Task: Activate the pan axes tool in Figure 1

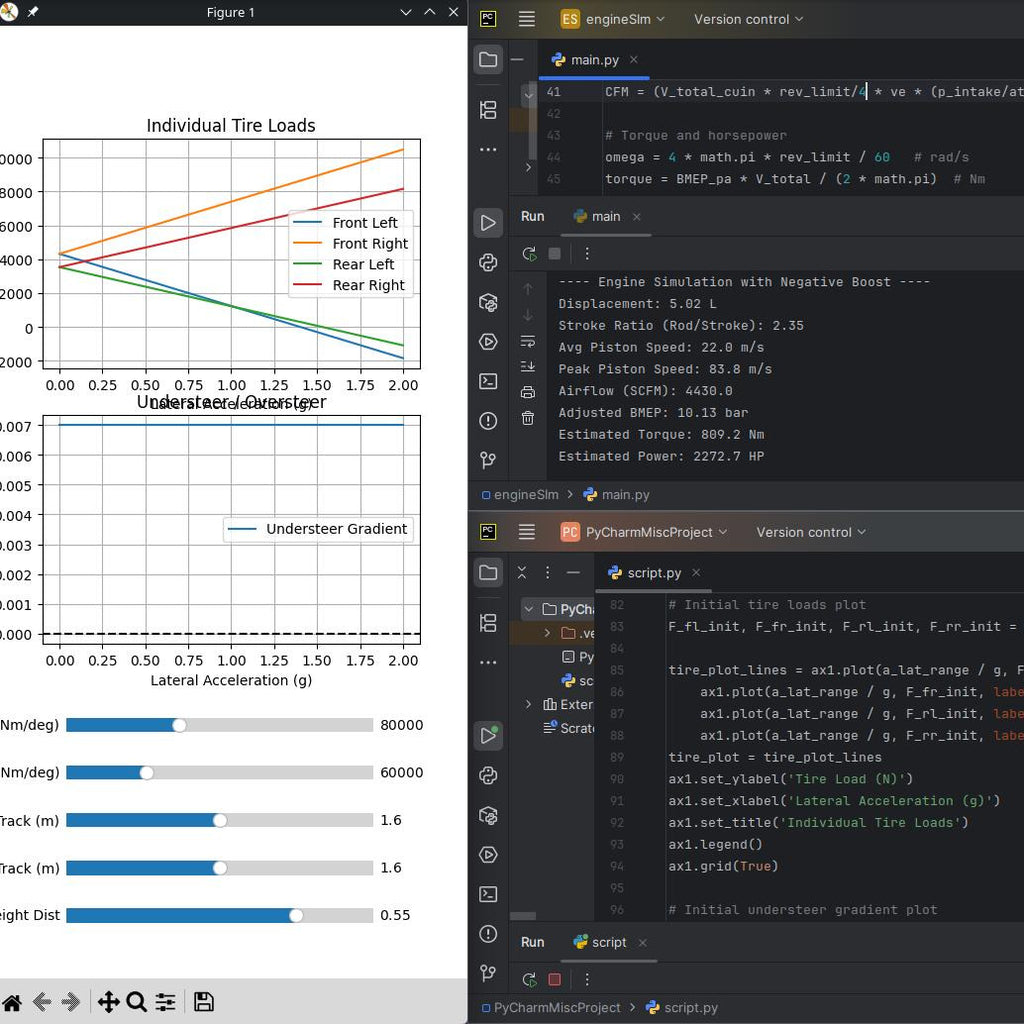Action: pyautogui.click(x=108, y=1002)
